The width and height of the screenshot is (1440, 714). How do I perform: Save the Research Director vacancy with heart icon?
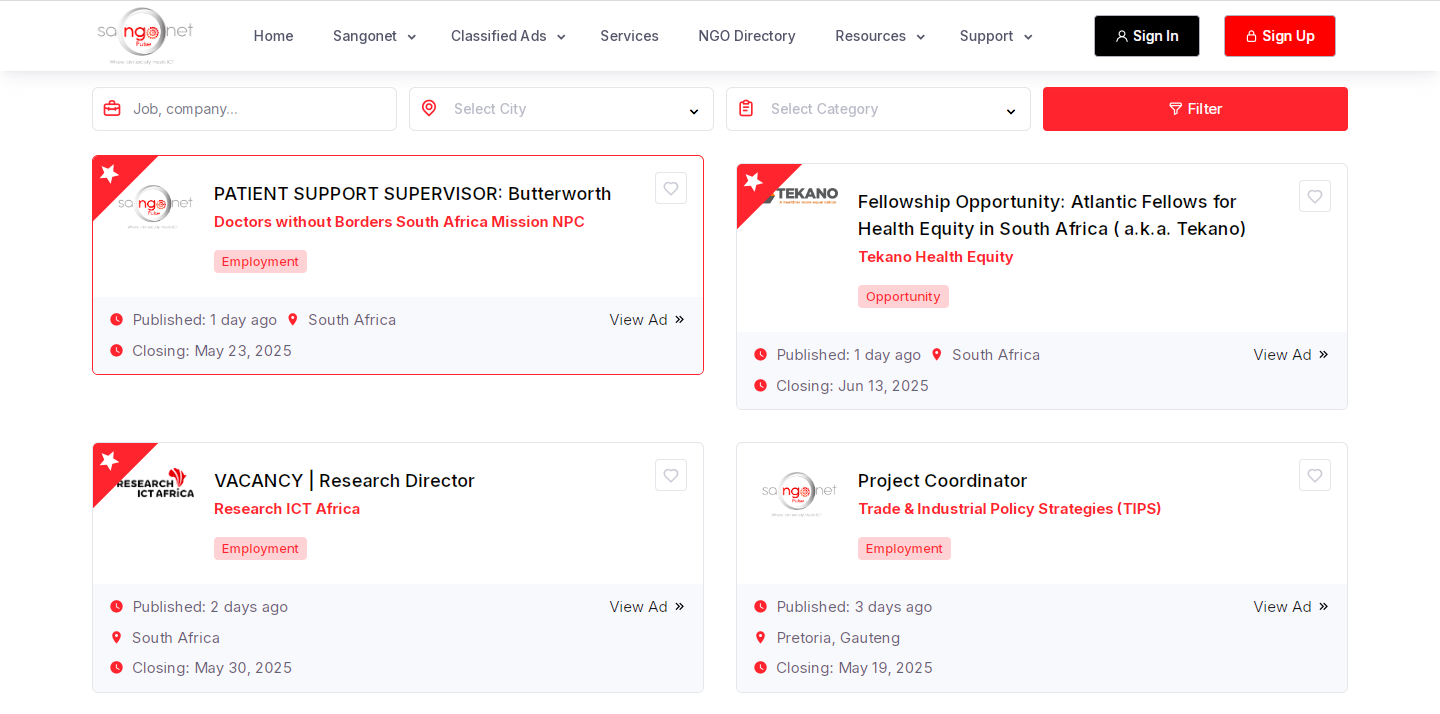click(x=671, y=475)
